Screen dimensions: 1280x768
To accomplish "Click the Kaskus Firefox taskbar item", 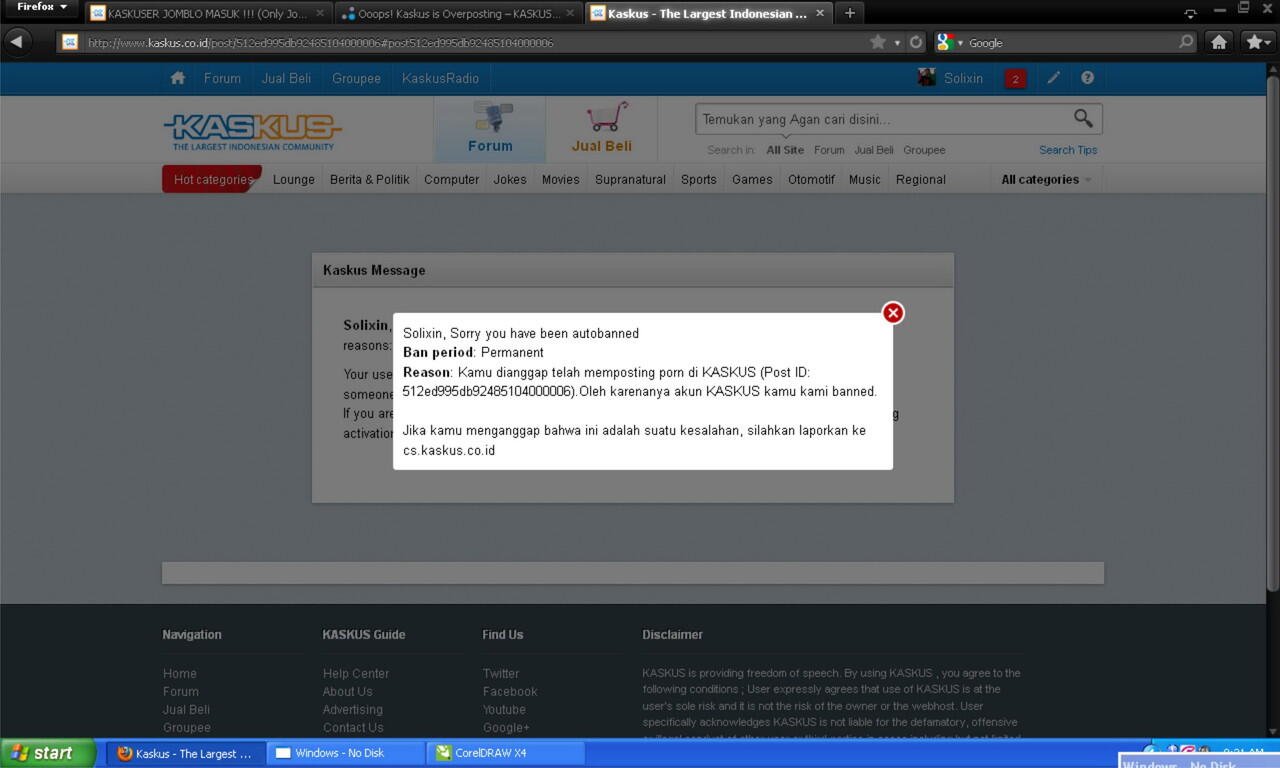I will tap(186, 753).
